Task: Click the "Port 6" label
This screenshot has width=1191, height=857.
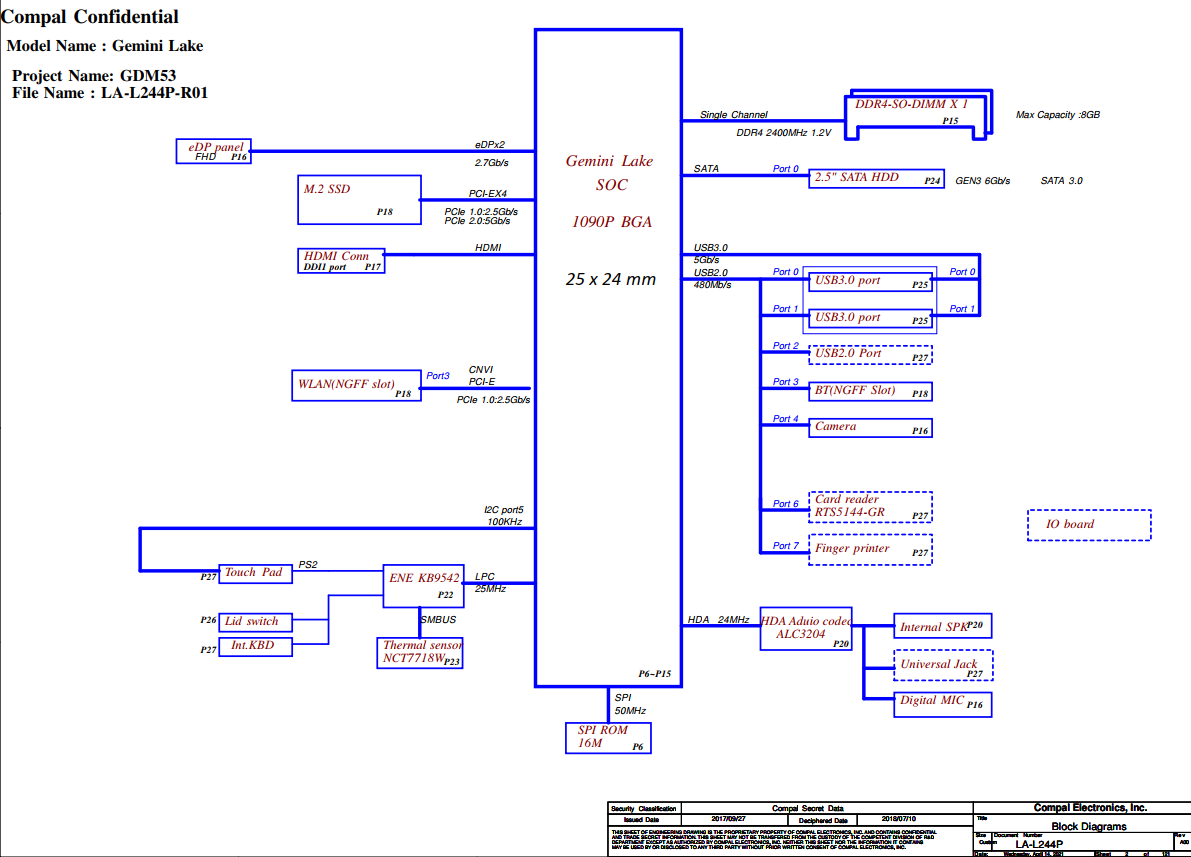Action: coord(785,504)
